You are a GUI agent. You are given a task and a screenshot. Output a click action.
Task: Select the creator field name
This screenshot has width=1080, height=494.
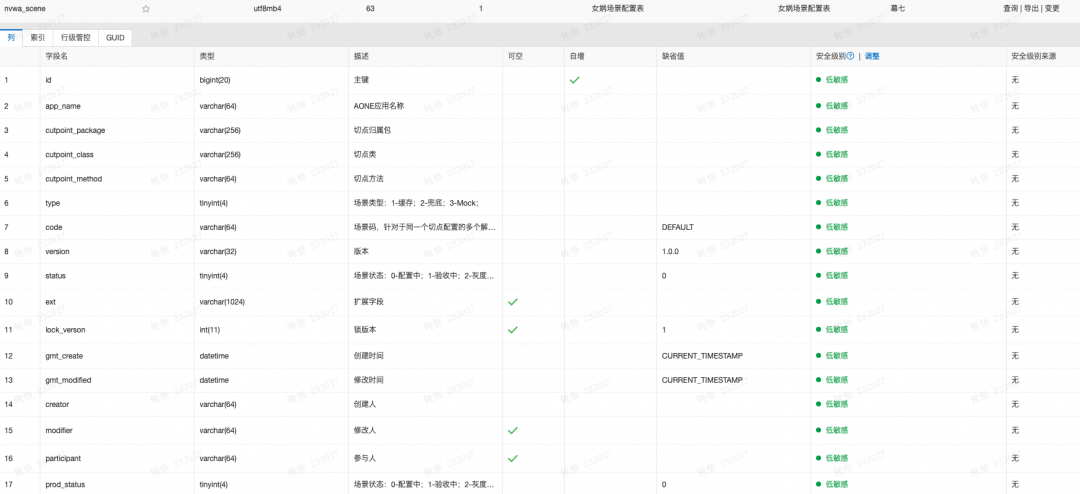tap(57, 404)
